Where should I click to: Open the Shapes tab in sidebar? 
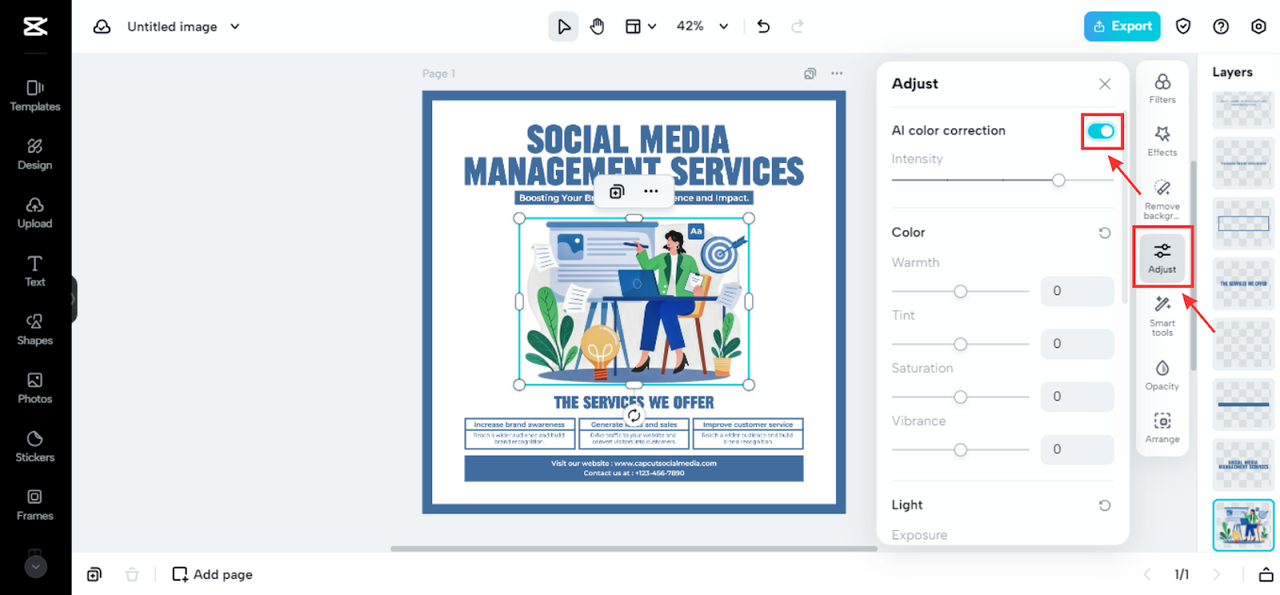(35, 330)
